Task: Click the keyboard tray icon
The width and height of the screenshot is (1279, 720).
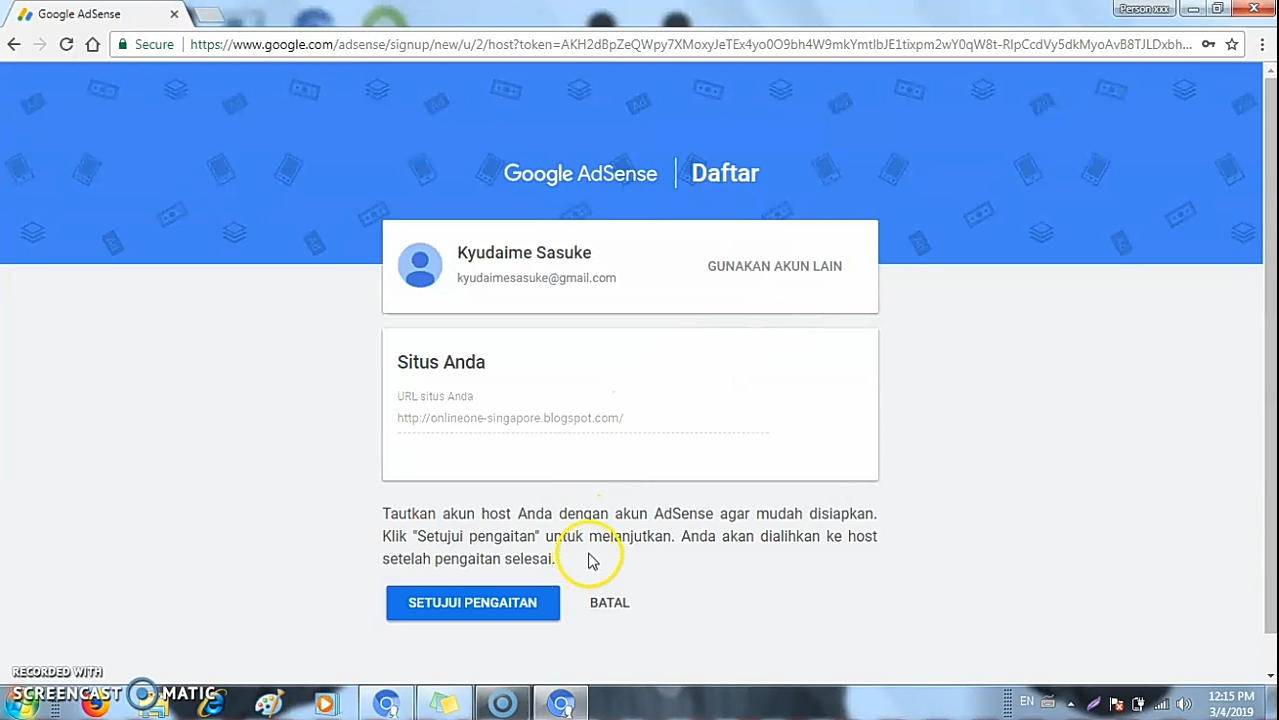Action: tap(1048, 704)
